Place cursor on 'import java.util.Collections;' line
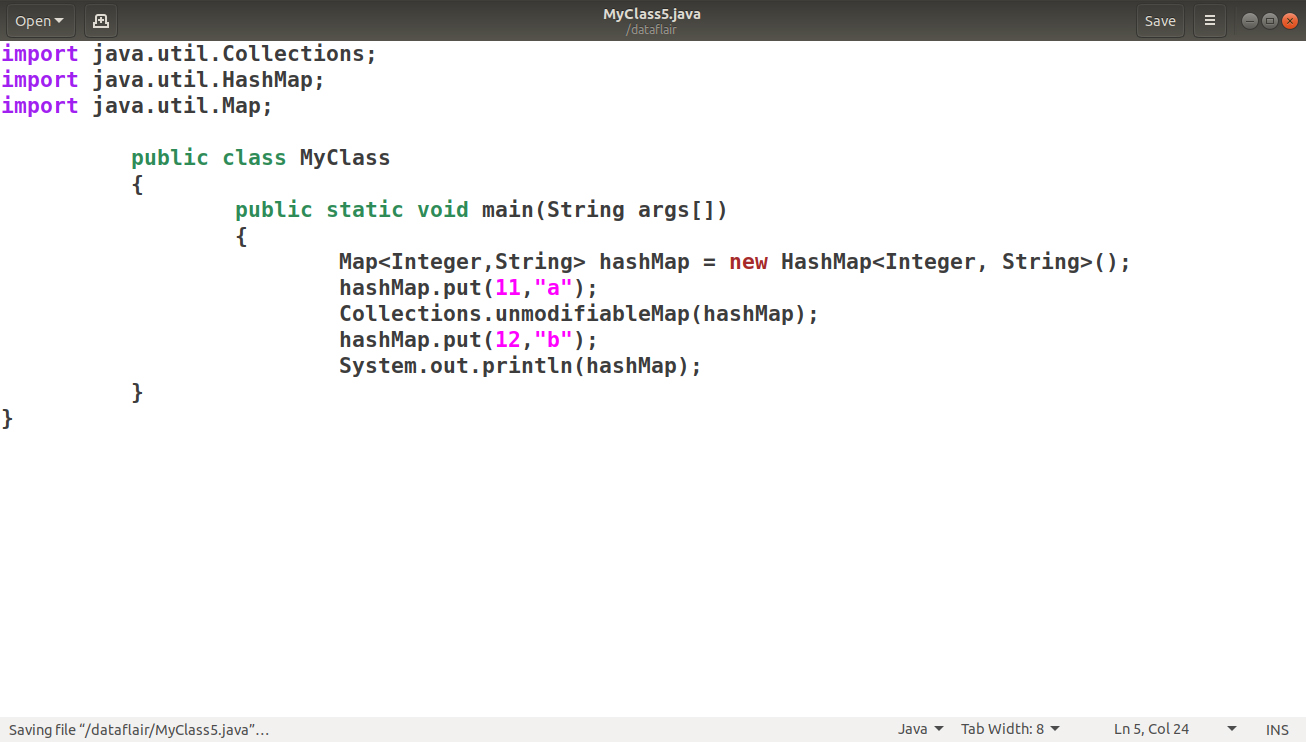Screen dimensions: 1306x742 click(189, 54)
